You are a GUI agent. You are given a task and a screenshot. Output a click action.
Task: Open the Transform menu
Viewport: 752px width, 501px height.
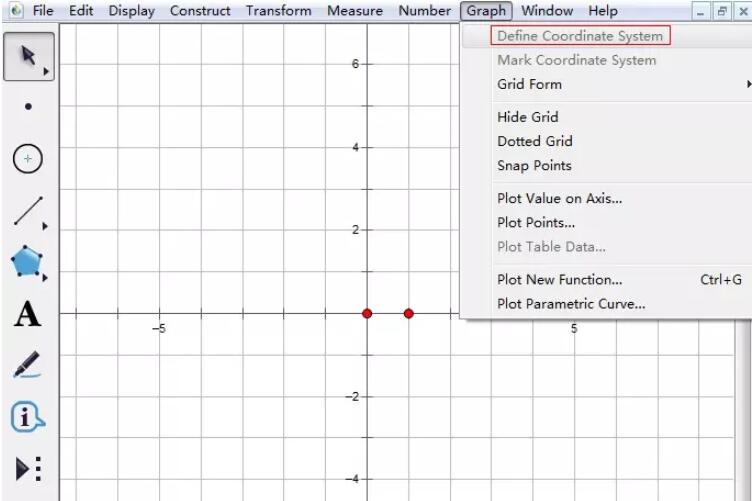coord(279,11)
